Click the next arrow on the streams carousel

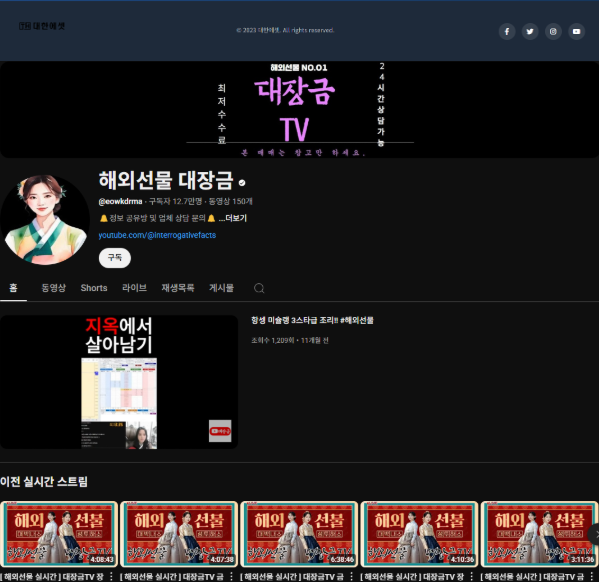point(594,534)
